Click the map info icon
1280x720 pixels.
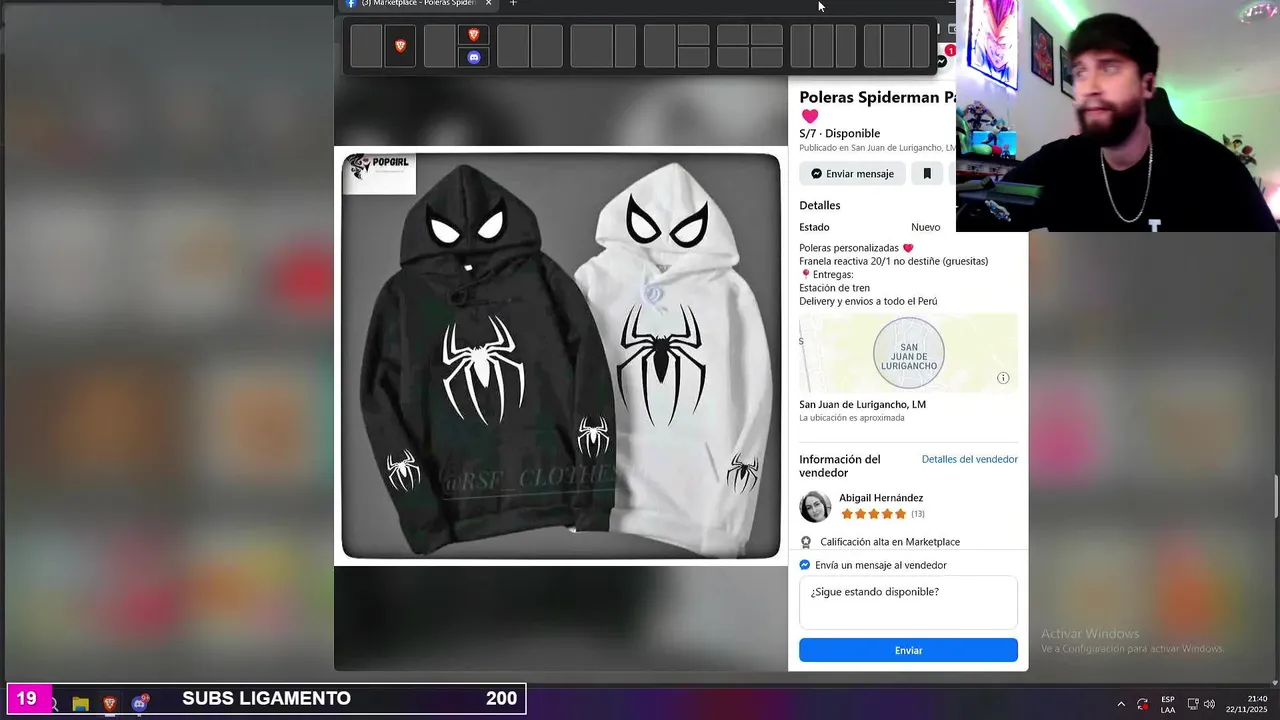tap(1003, 378)
